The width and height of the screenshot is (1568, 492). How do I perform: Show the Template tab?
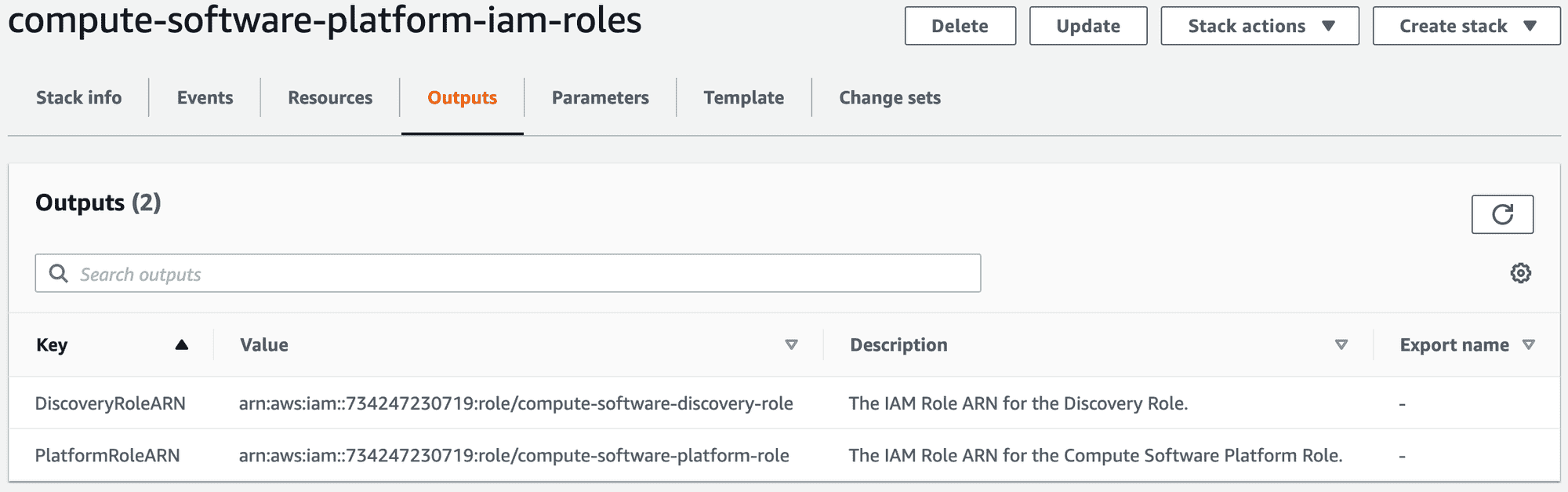tap(743, 97)
